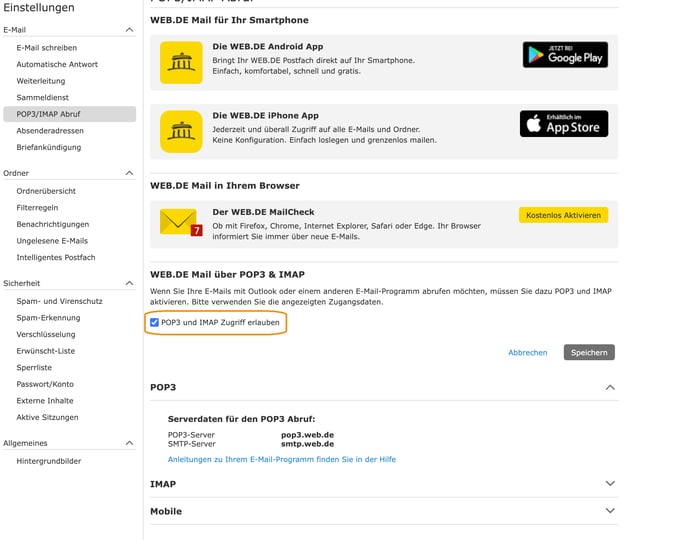The image size is (688, 540).
Task: Click Kostenlos Aktivieren button
Action: (x=563, y=215)
